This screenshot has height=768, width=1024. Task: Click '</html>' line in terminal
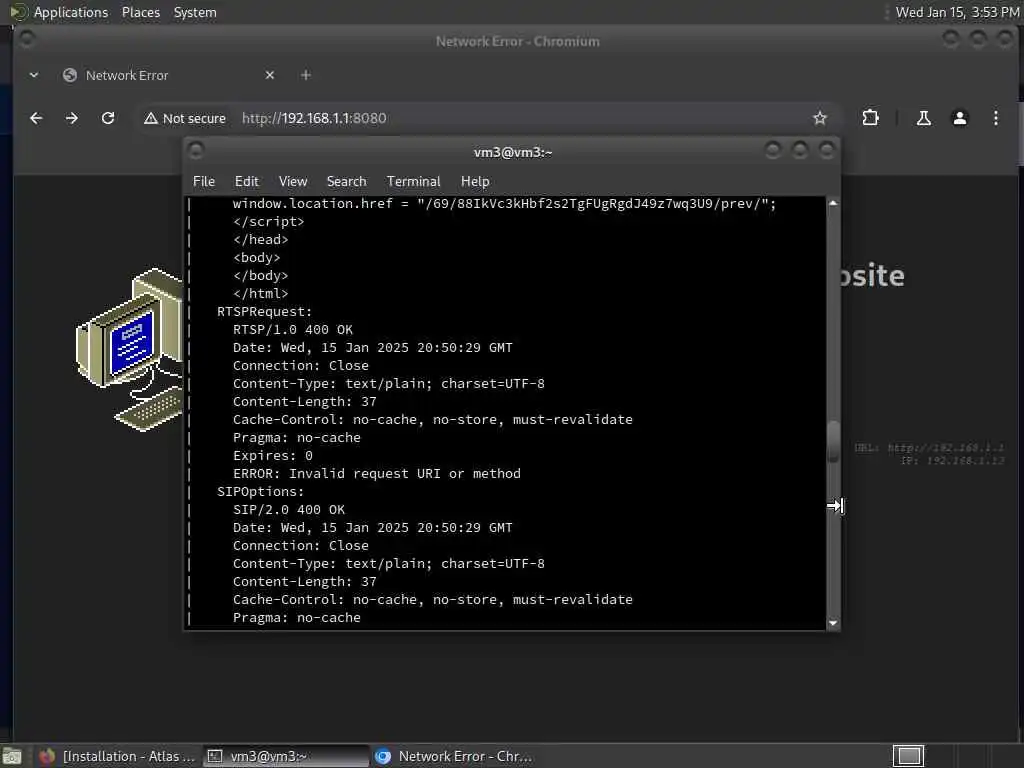click(261, 294)
